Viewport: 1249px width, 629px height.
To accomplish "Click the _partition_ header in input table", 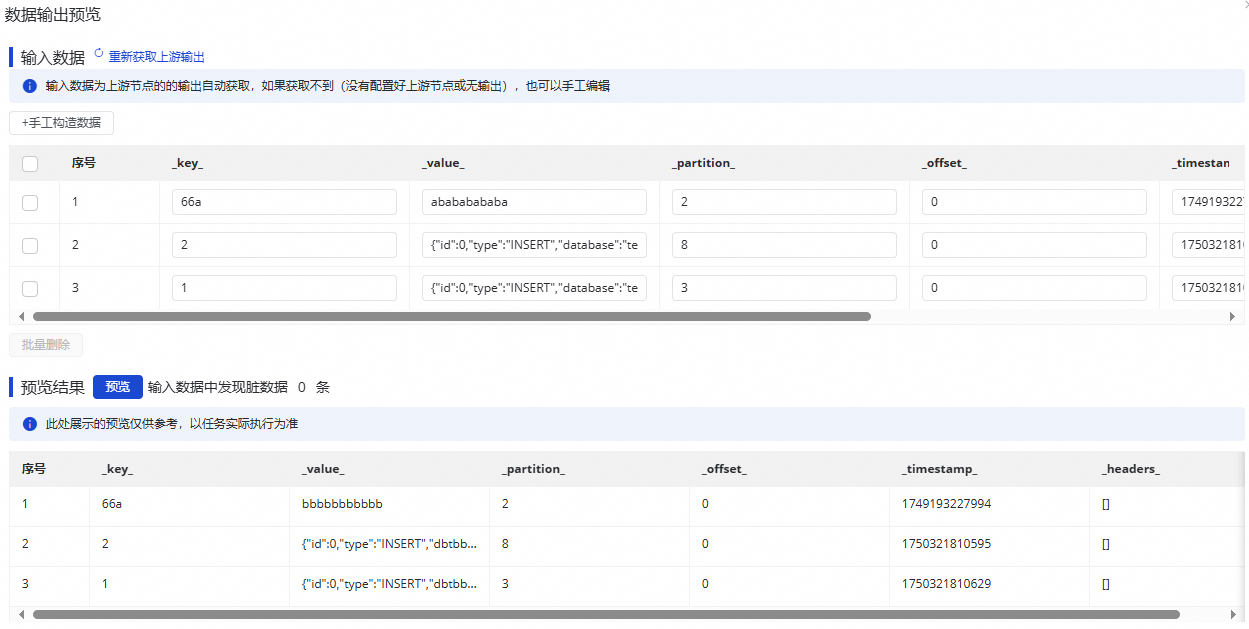I will 703,163.
